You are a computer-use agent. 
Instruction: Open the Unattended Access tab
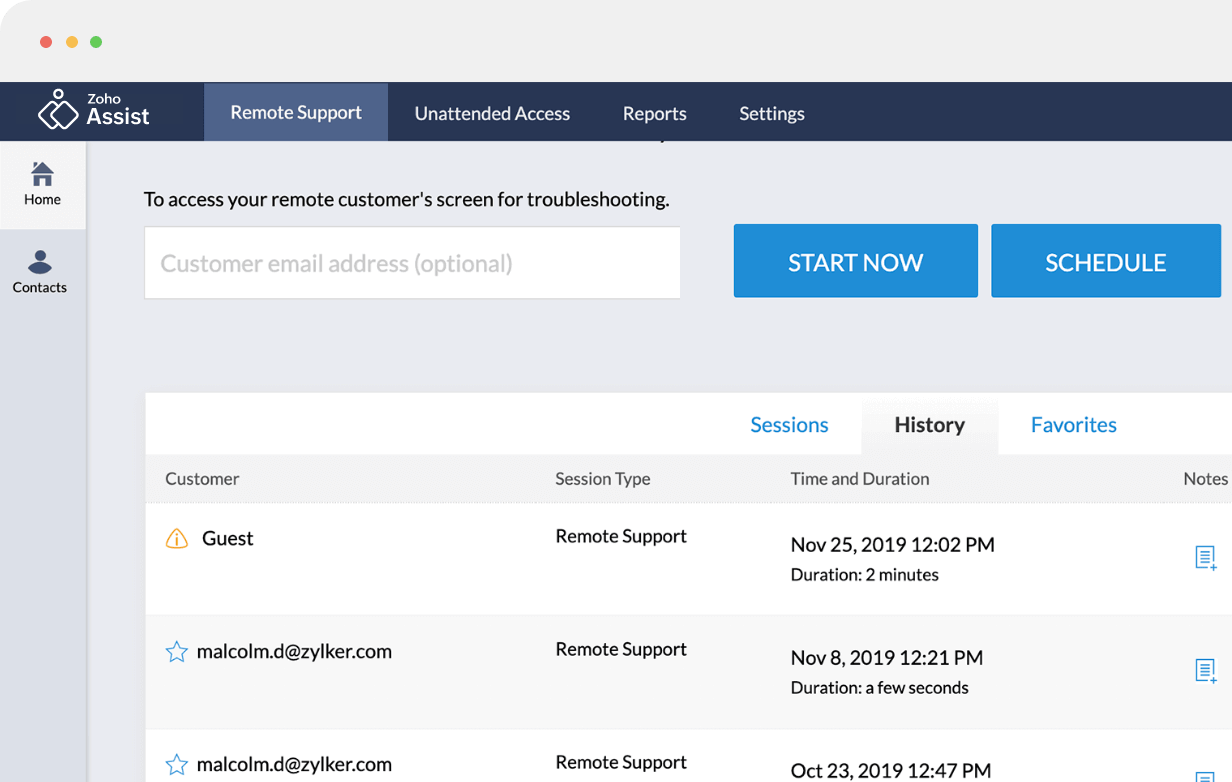(492, 113)
